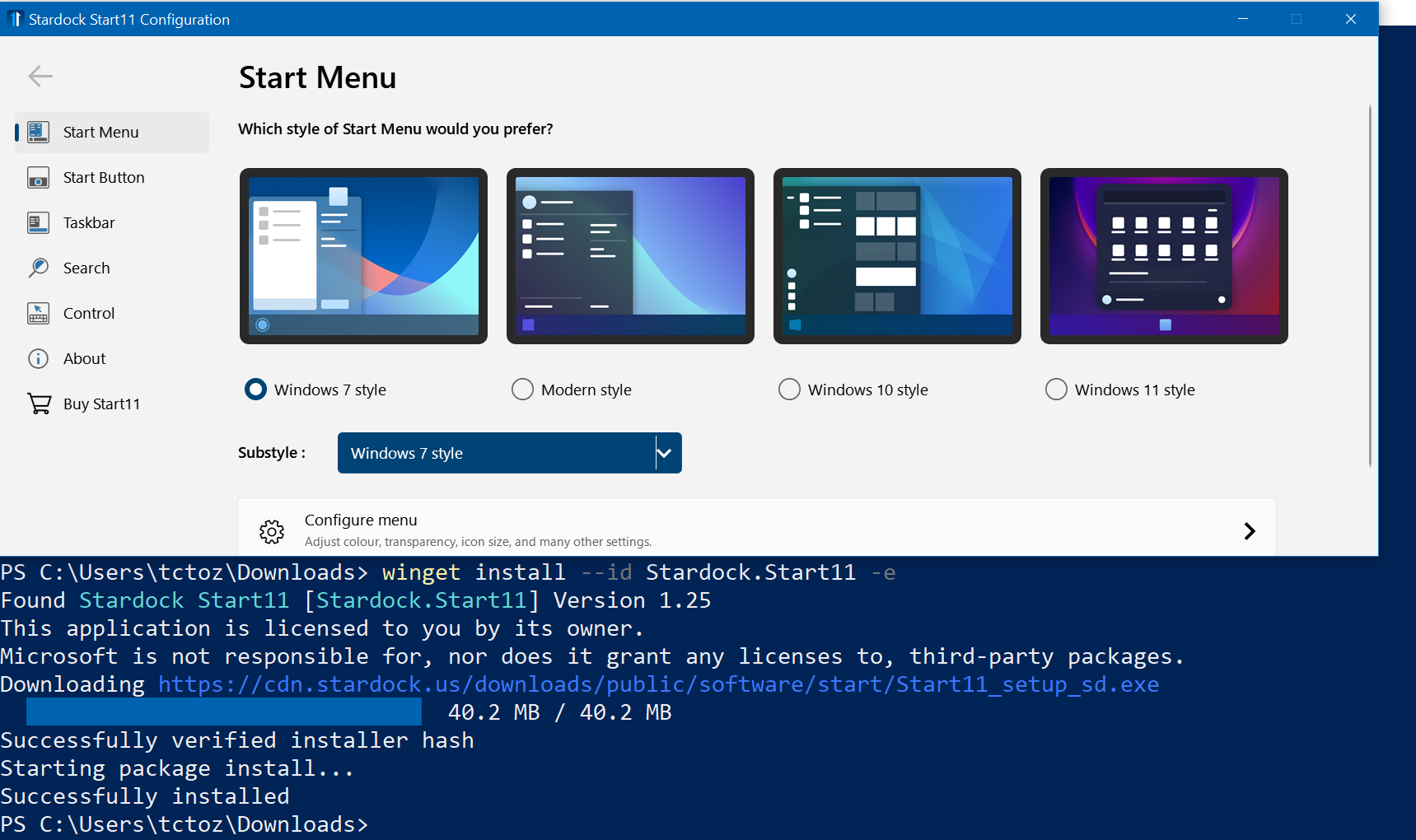
Task: Choose Windows 10 style radio button
Action: (x=789, y=390)
